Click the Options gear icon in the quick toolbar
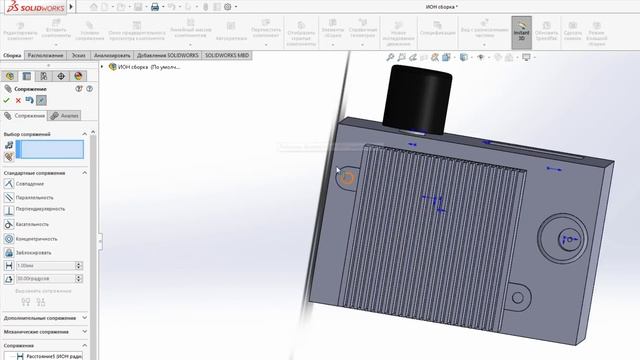This screenshot has height=360, width=640. tap(228, 7)
